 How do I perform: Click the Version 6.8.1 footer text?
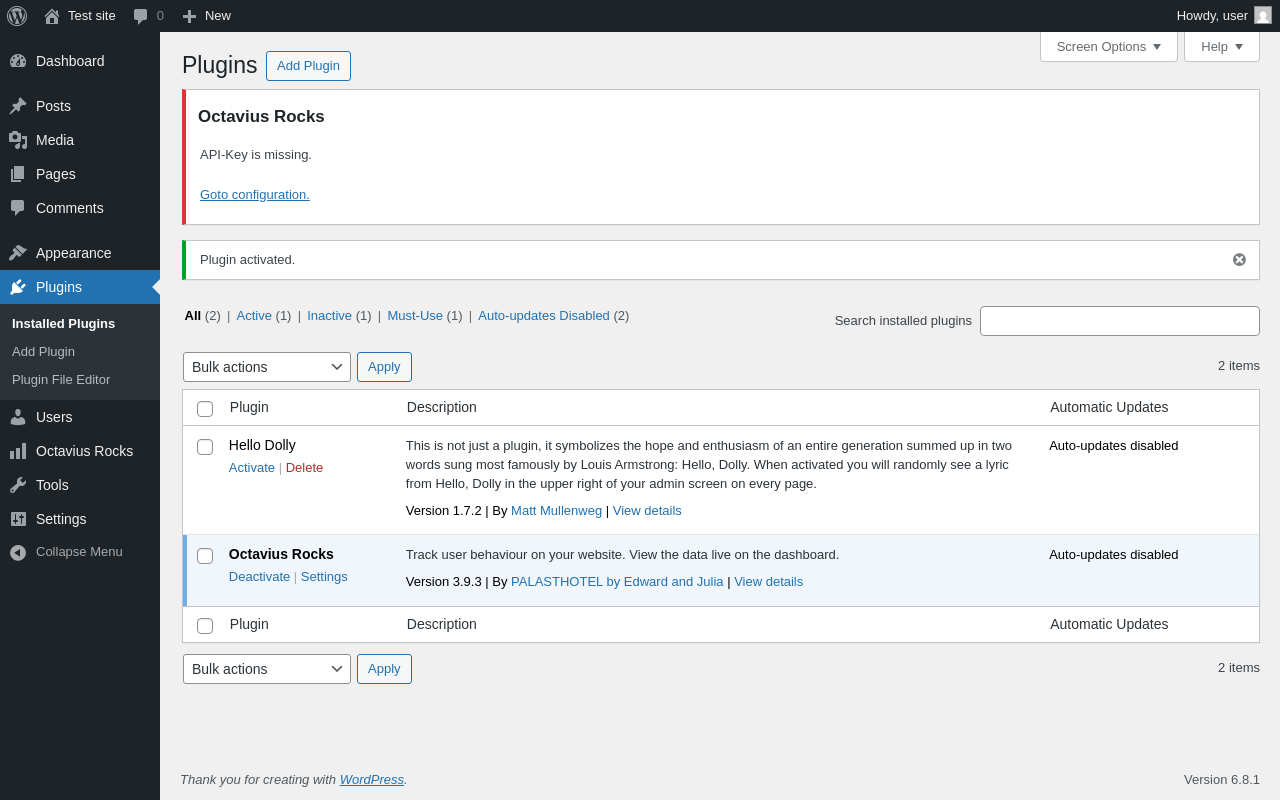click(x=1222, y=780)
